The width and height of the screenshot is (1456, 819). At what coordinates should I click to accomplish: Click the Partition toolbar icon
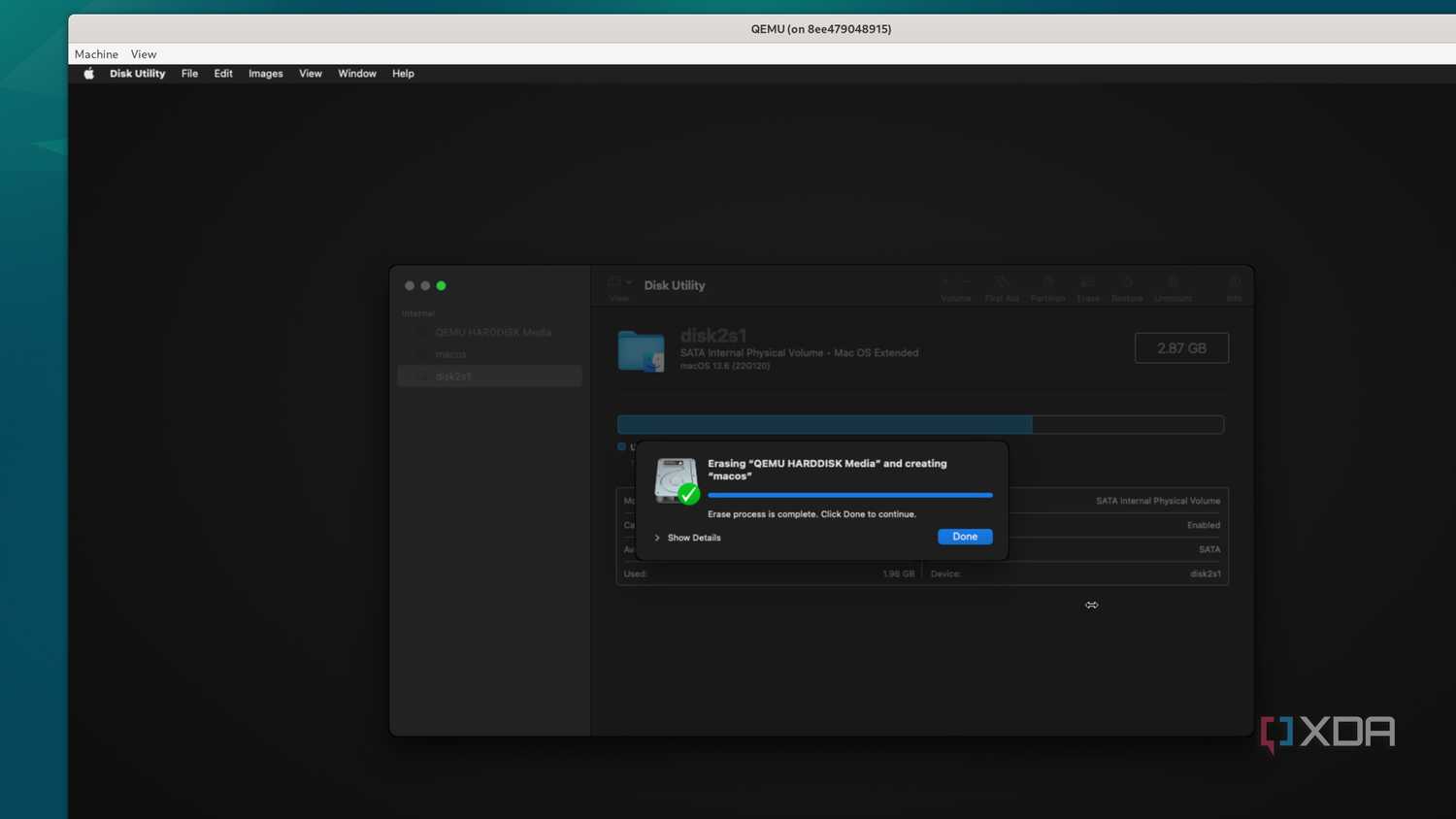(1048, 288)
